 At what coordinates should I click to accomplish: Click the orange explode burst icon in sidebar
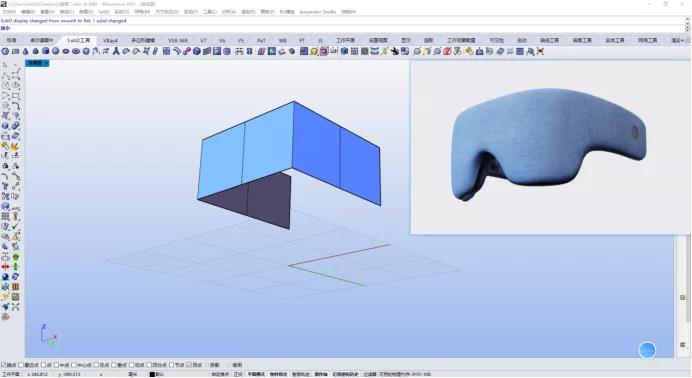[15, 146]
